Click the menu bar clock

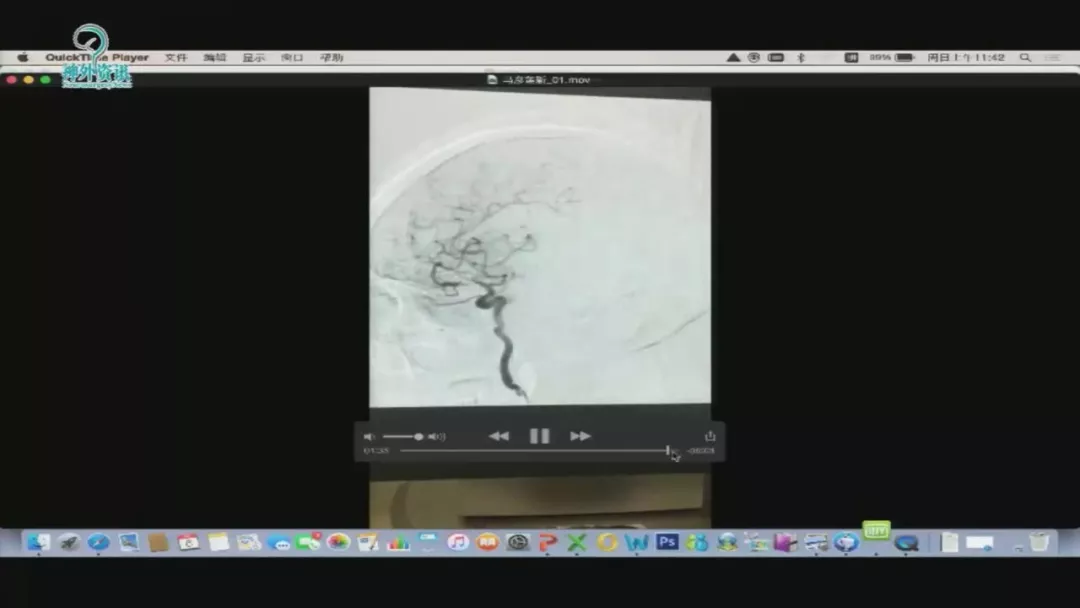click(966, 58)
